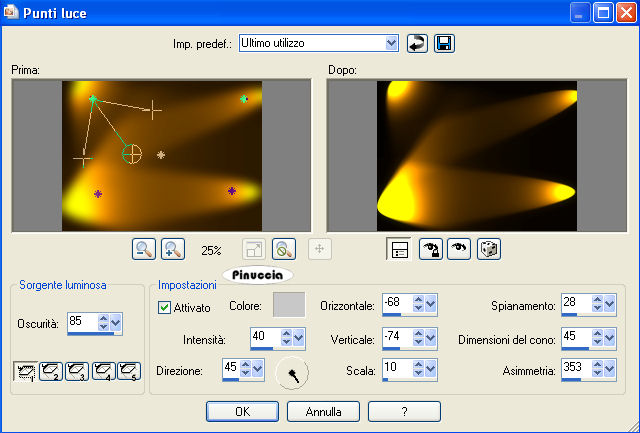Open the Dimensioni del cono dropdown arrow
This screenshot has height=433, width=640.
610,338
